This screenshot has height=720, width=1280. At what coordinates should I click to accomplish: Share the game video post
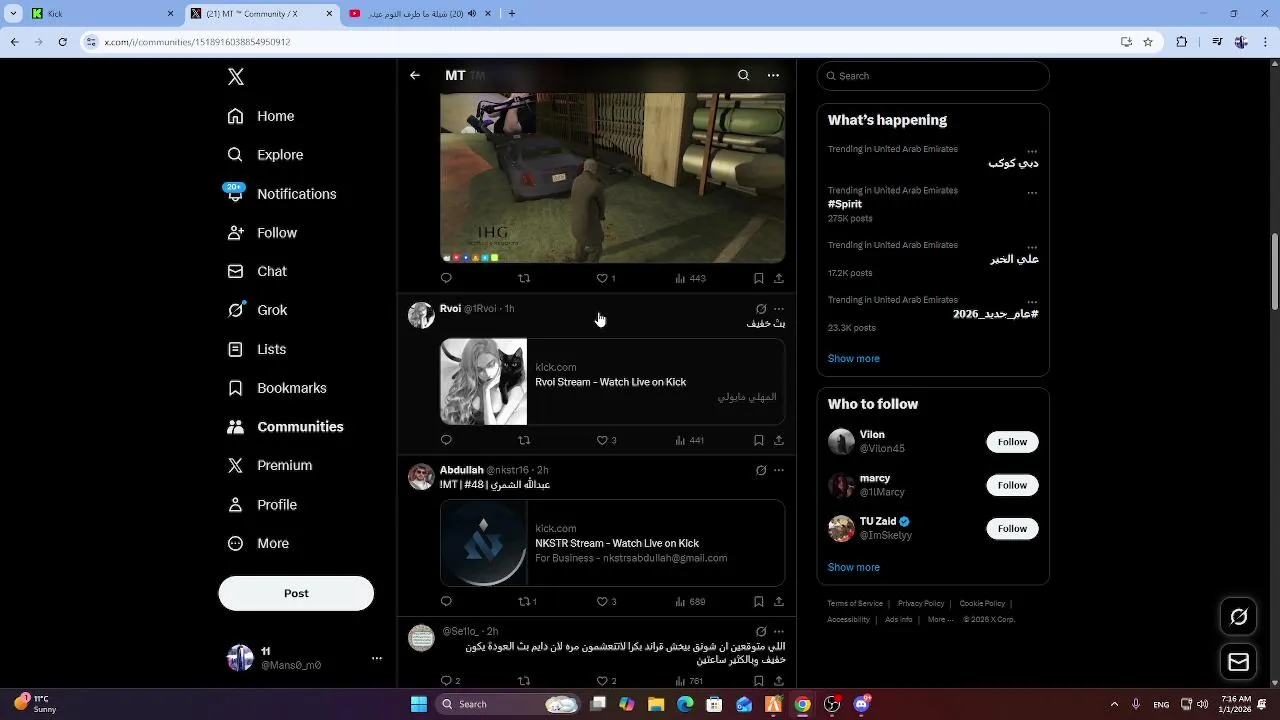click(x=778, y=279)
